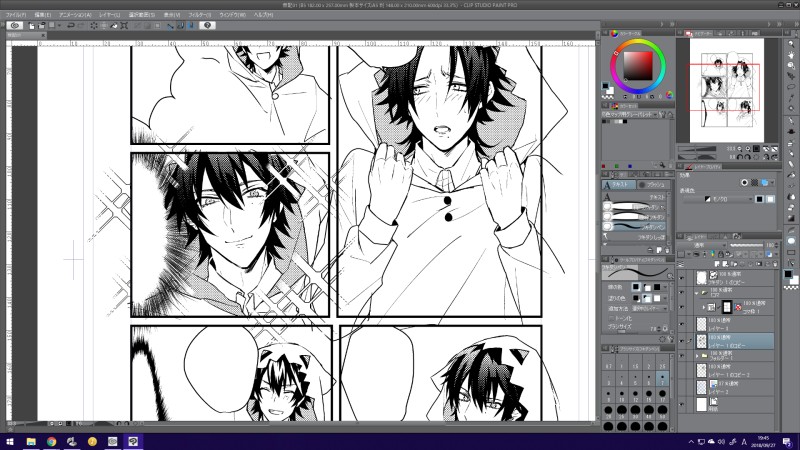Switch to the フラッシュ sub tool tab
This screenshot has width=800, height=450.
click(654, 184)
